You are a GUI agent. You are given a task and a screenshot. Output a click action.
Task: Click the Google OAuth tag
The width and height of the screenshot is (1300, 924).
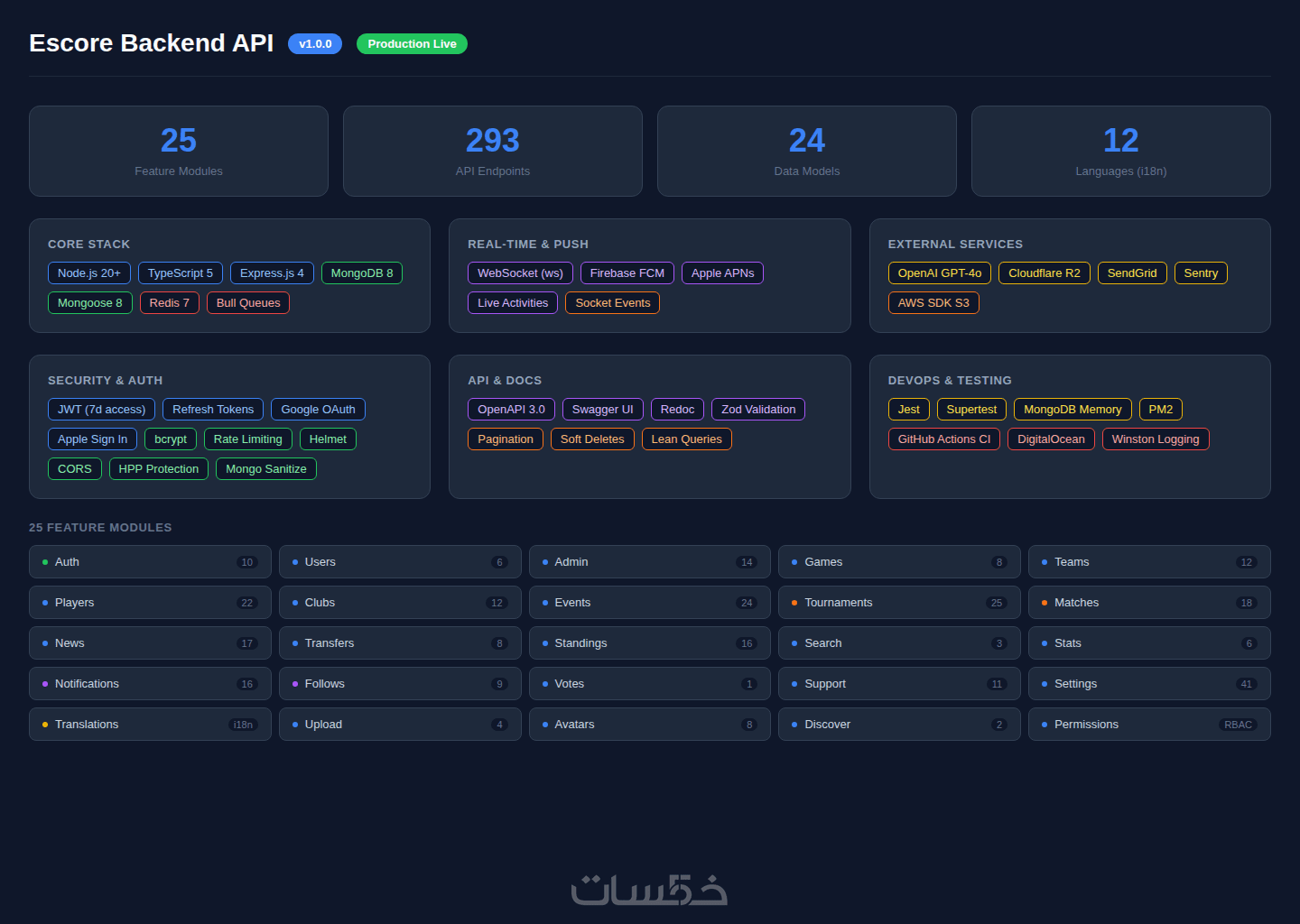coord(319,409)
